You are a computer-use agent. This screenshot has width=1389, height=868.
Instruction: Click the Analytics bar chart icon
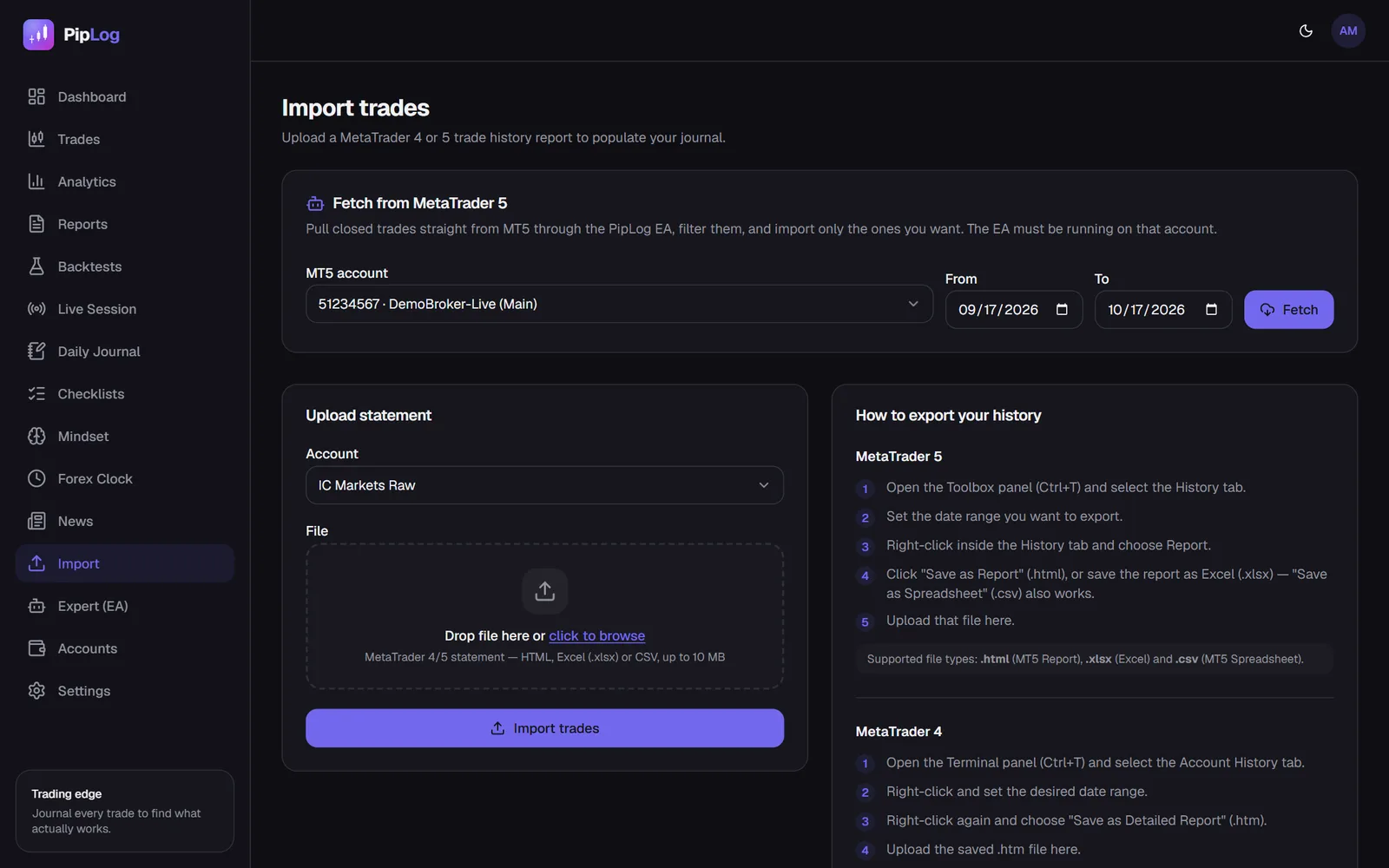coord(36,181)
